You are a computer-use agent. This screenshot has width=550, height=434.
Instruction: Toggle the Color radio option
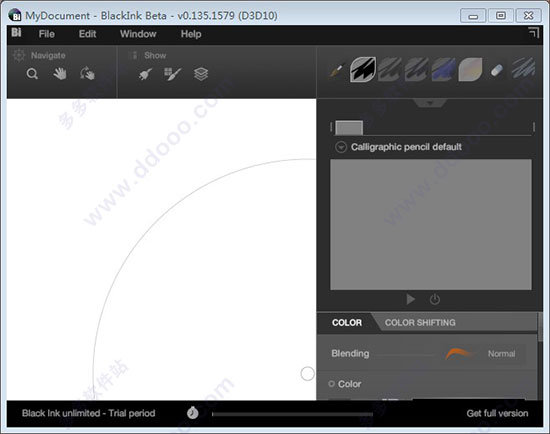pos(331,383)
